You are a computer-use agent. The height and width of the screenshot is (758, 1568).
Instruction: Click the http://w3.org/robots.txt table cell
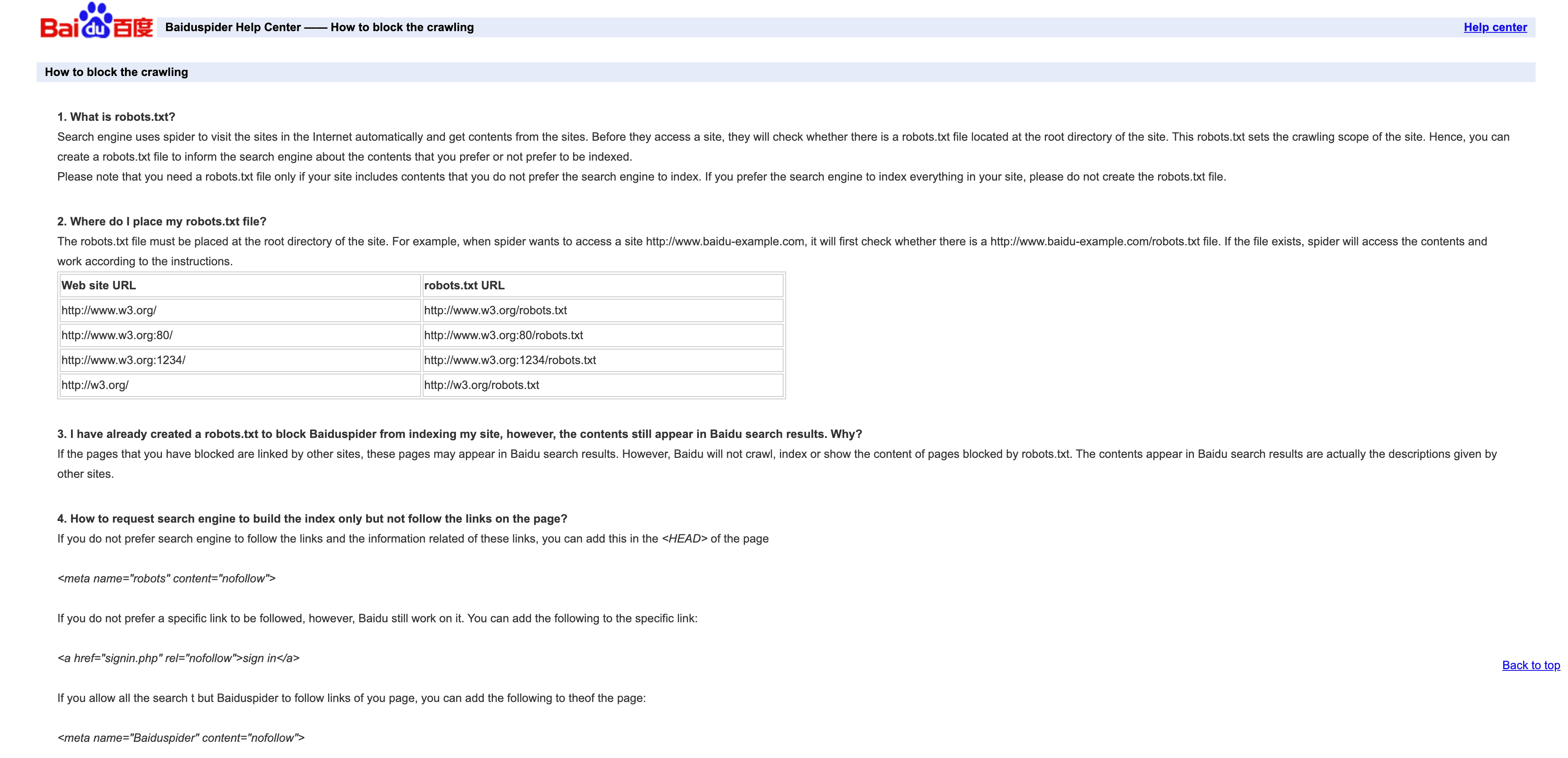(481, 385)
